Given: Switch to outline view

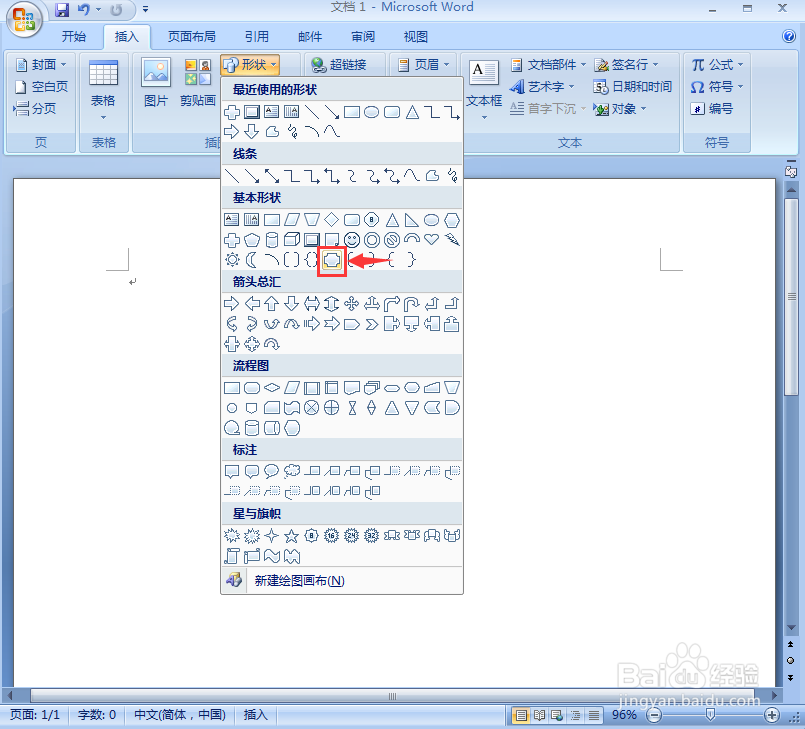Looking at the screenshot, I should click(x=576, y=715).
